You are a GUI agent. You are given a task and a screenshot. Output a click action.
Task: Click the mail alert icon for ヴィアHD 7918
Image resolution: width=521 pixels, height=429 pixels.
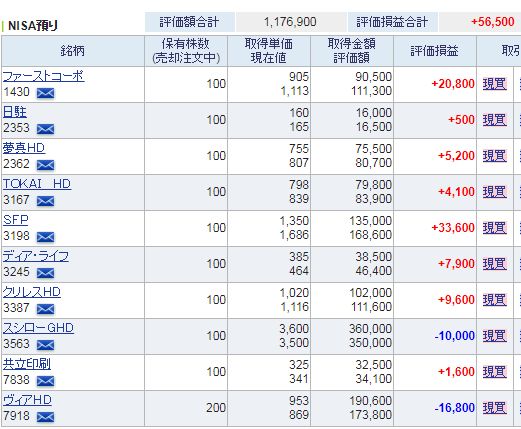tap(45, 417)
